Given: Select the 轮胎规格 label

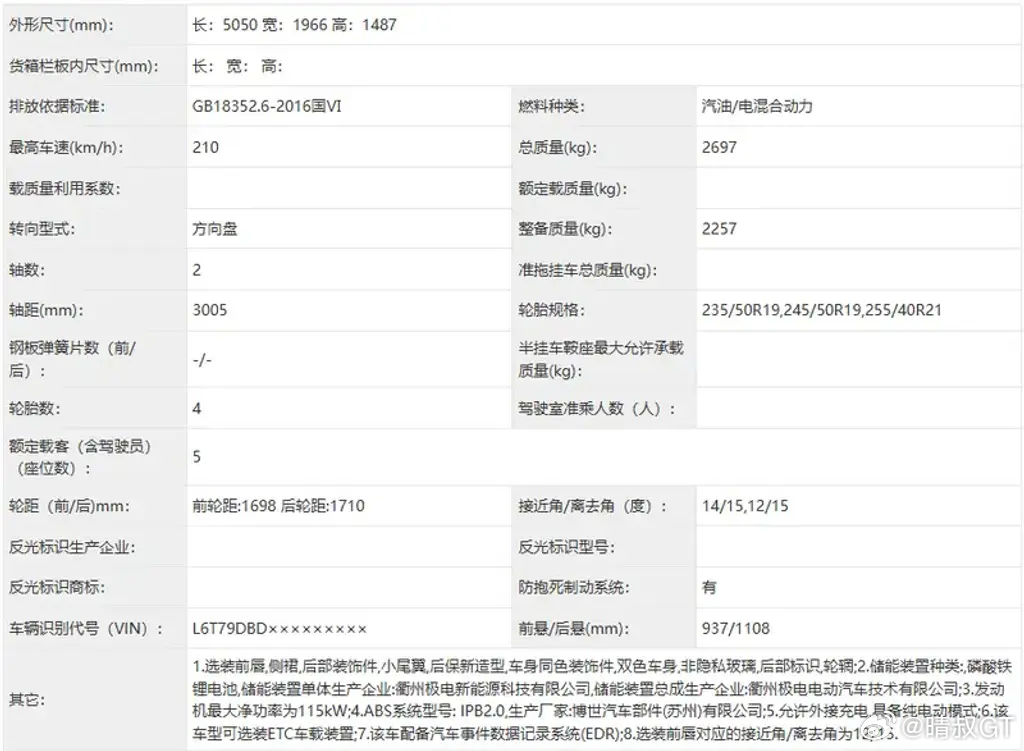Looking at the screenshot, I should (551, 310).
